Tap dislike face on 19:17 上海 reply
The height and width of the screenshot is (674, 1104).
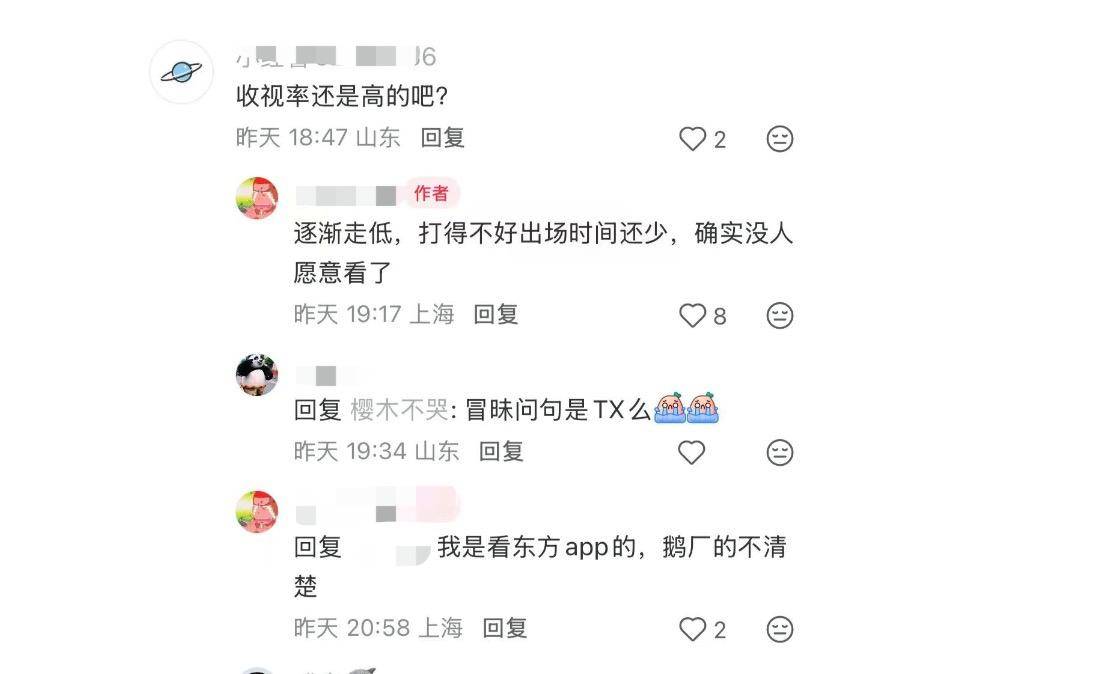(x=779, y=315)
